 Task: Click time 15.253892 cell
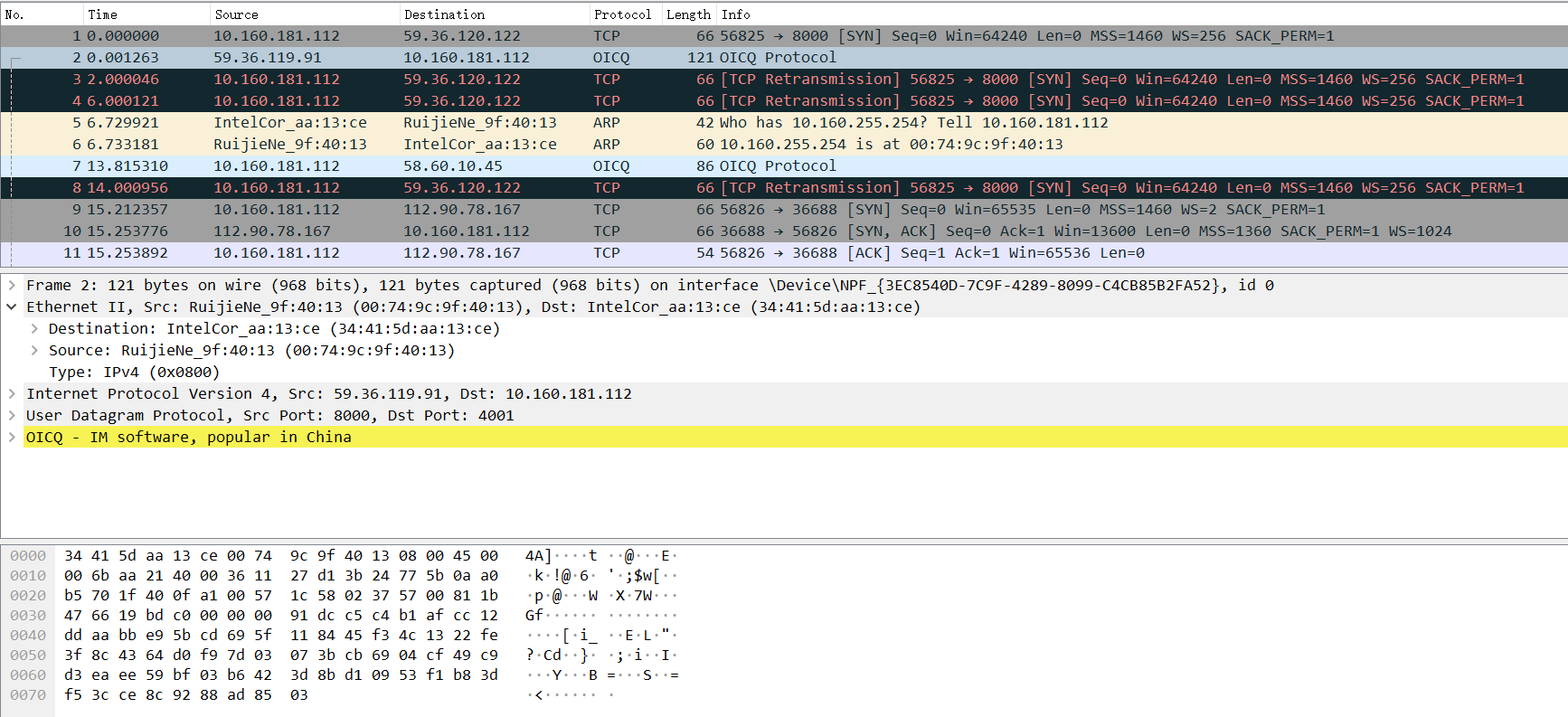pos(128,253)
